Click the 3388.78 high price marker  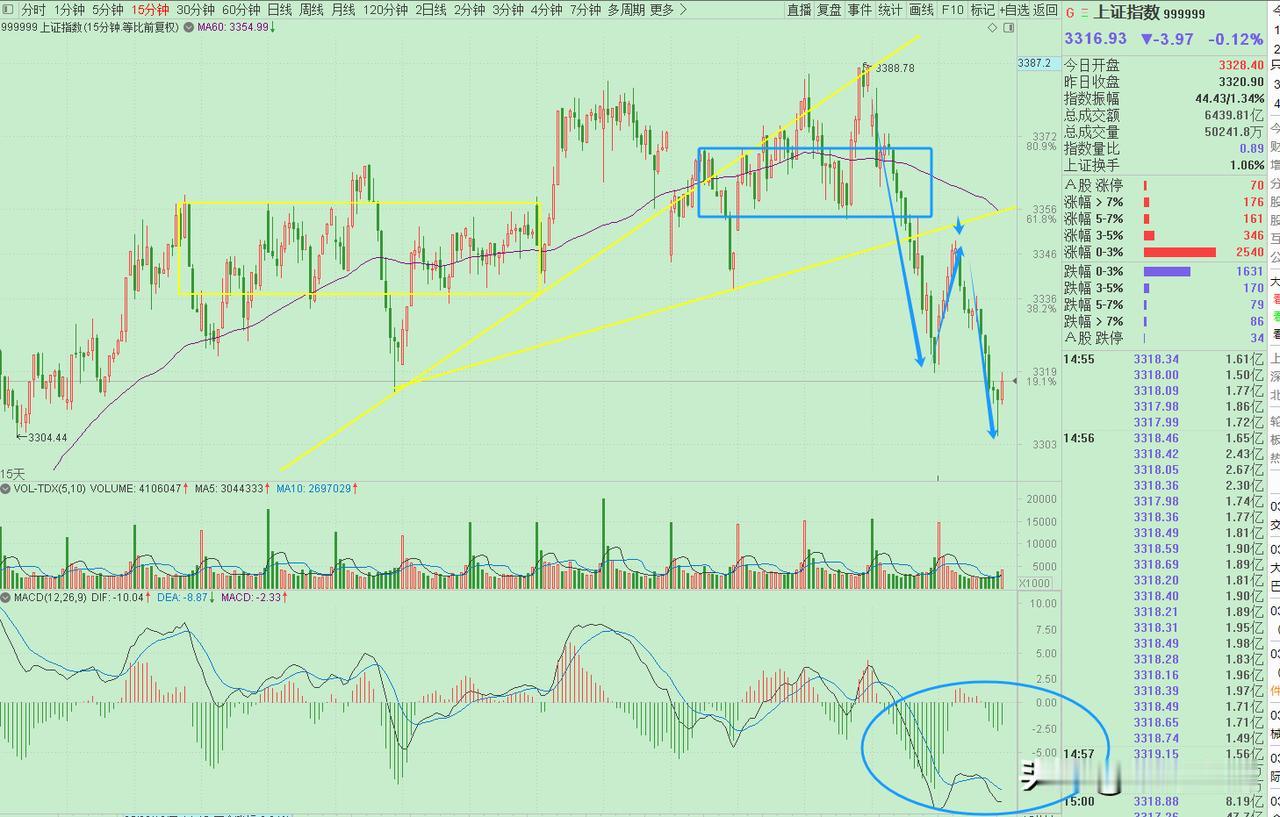(x=896, y=68)
